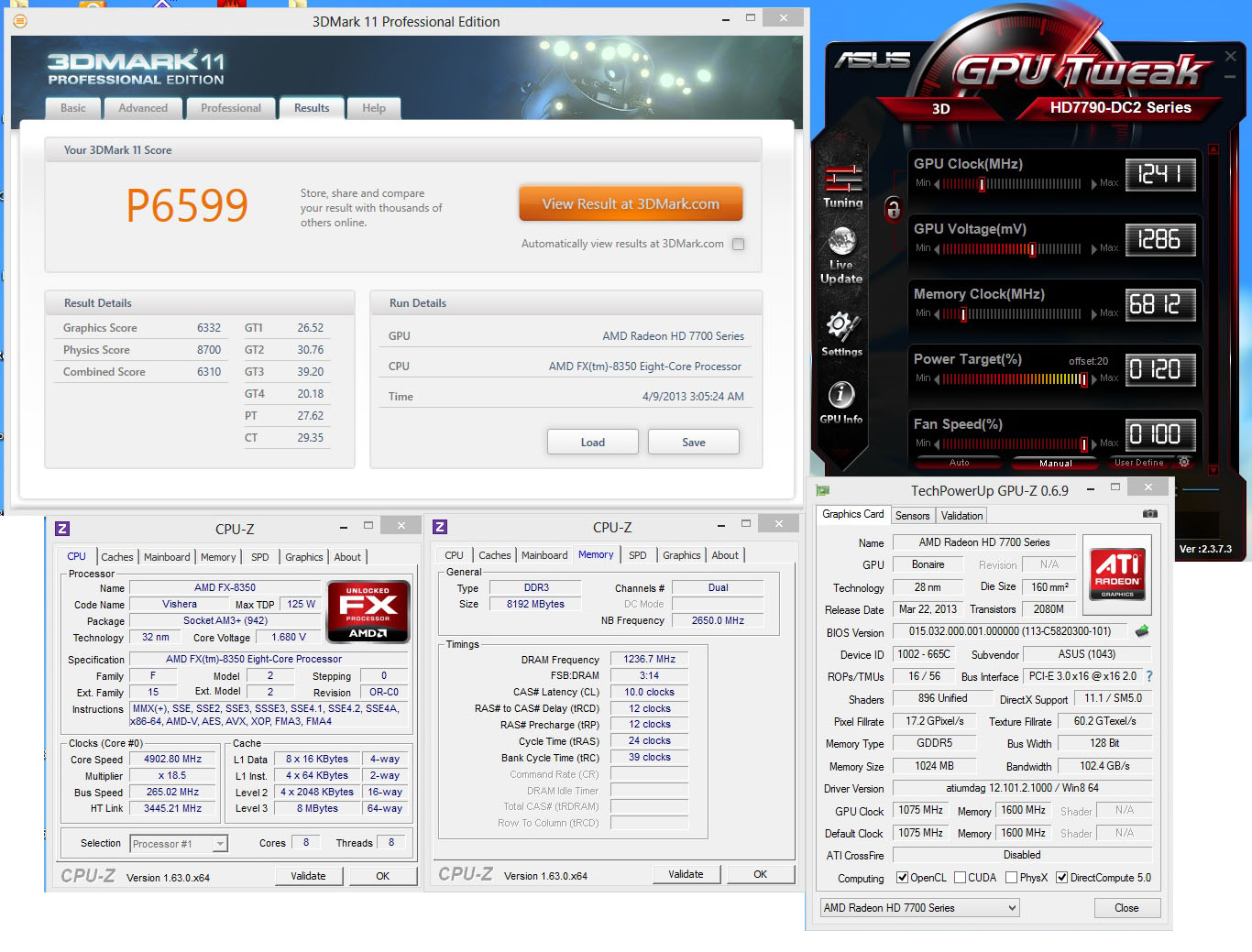Click the Memory CPU-Z window title icon
The width and height of the screenshot is (1252, 952).
coord(440,527)
